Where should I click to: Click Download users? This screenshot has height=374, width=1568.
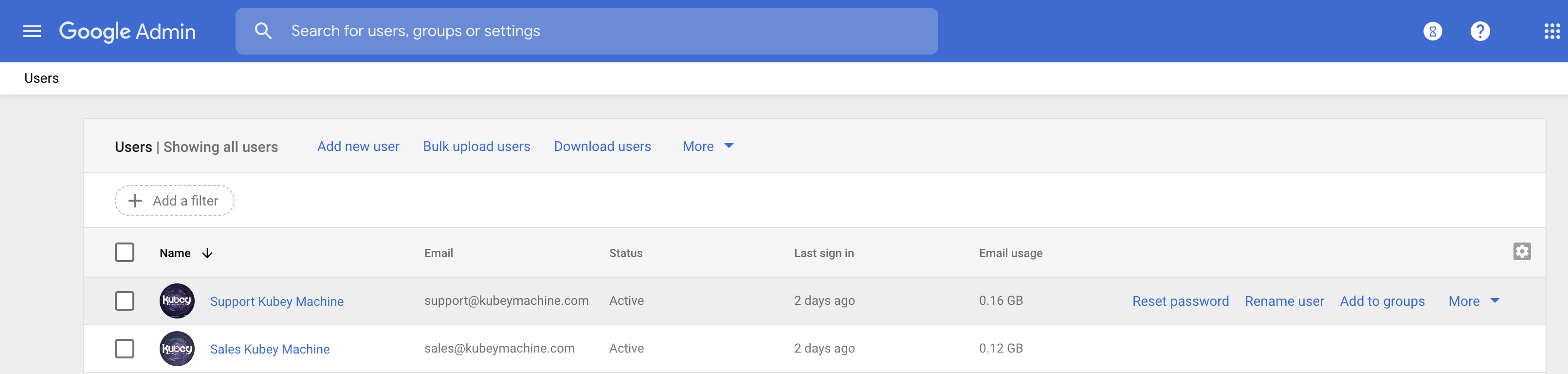pyautogui.click(x=602, y=146)
